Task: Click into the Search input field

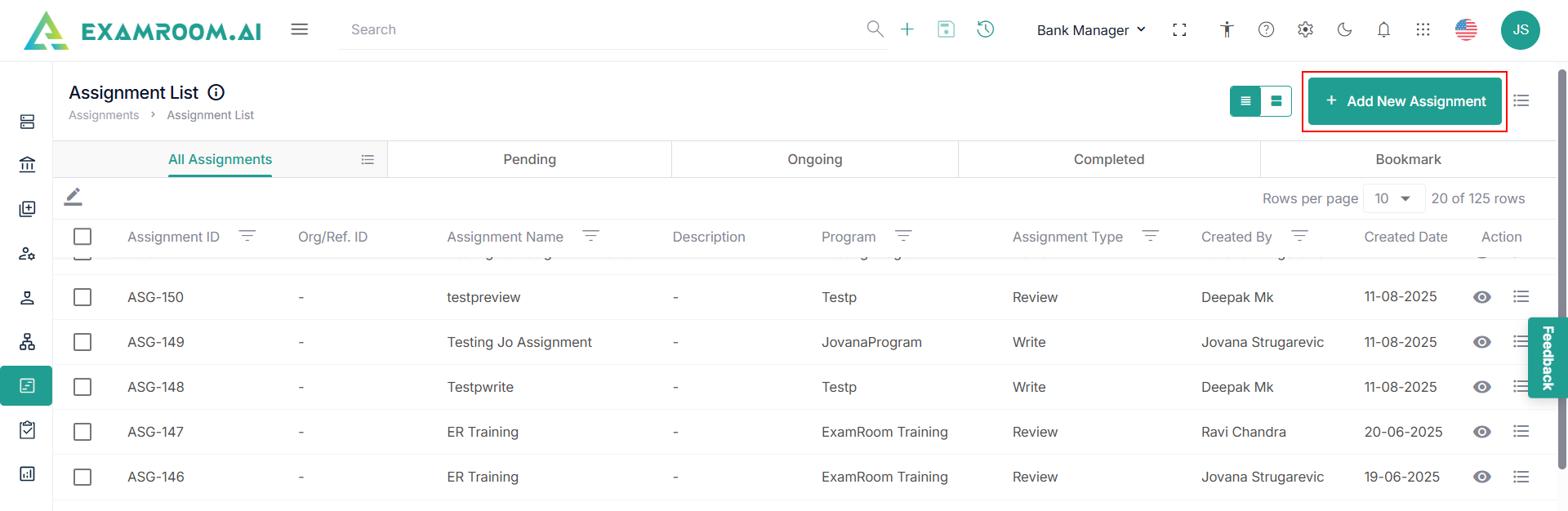Action: (x=604, y=29)
